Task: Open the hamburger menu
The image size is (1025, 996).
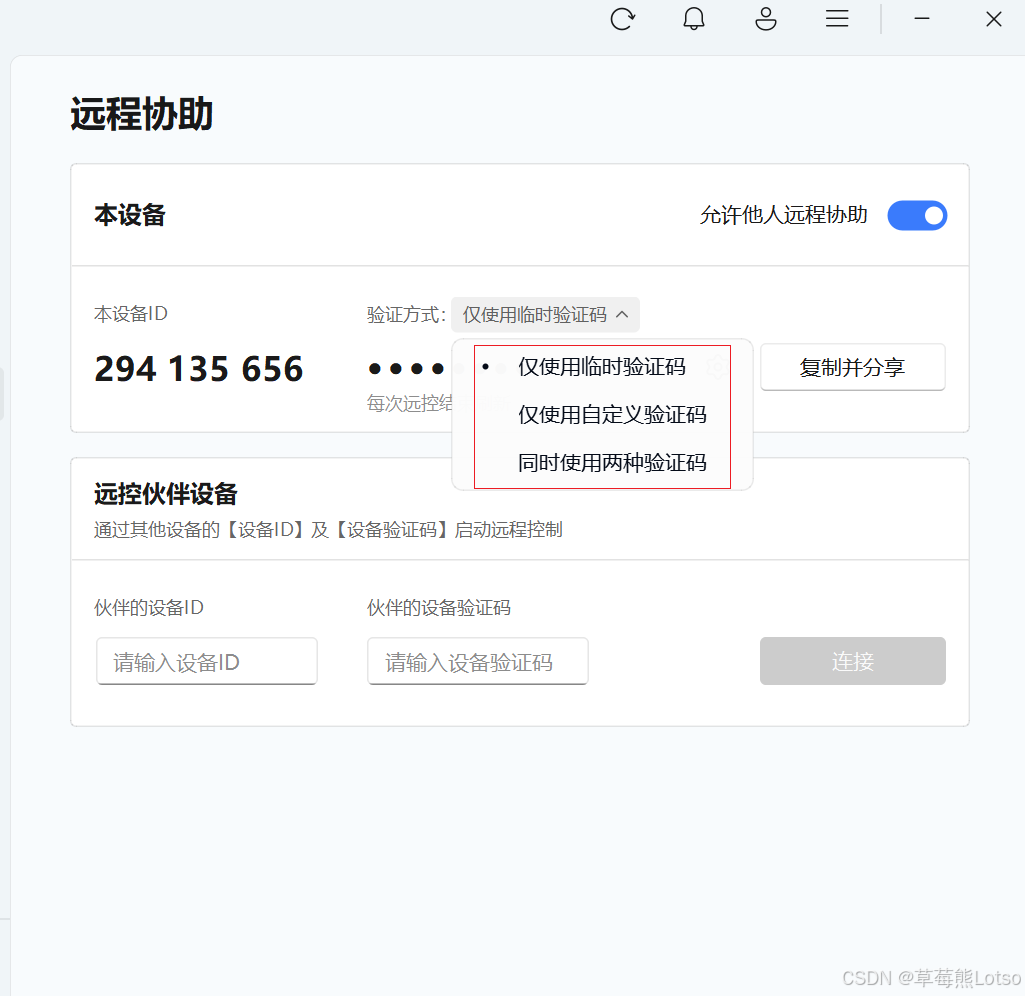Action: click(837, 19)
